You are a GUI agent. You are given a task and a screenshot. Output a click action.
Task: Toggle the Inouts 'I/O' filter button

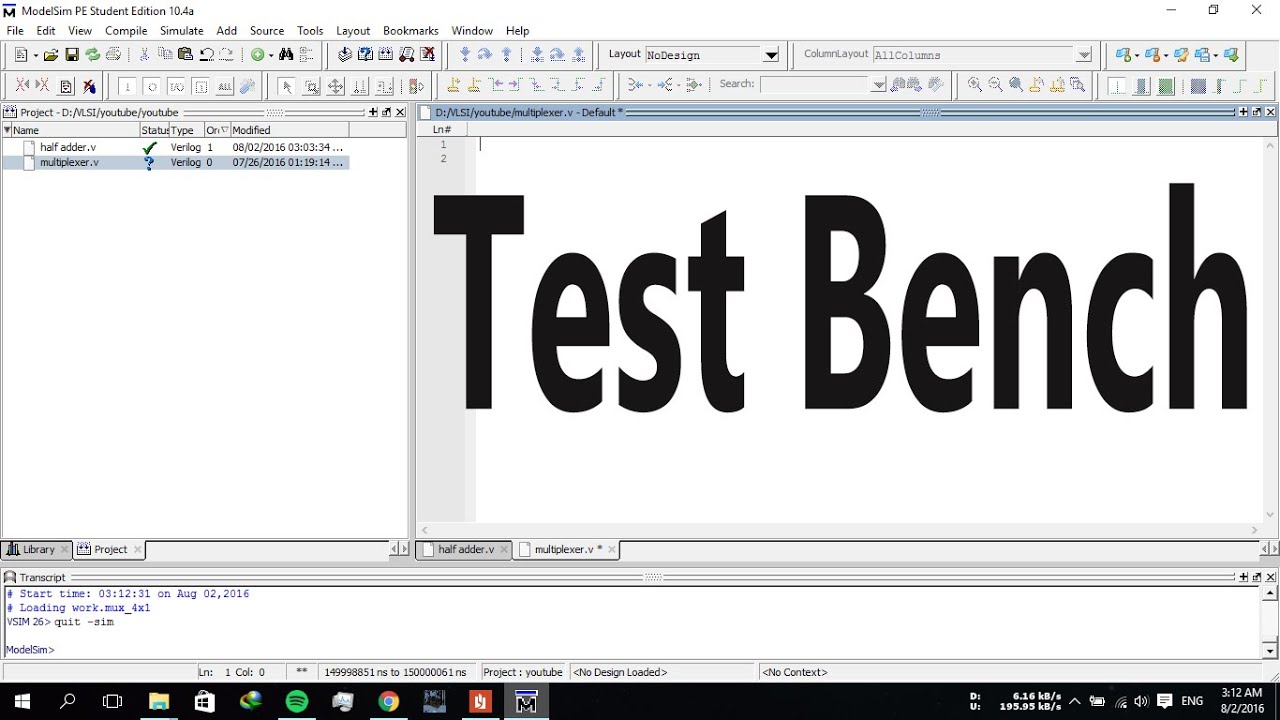point(176,86)
